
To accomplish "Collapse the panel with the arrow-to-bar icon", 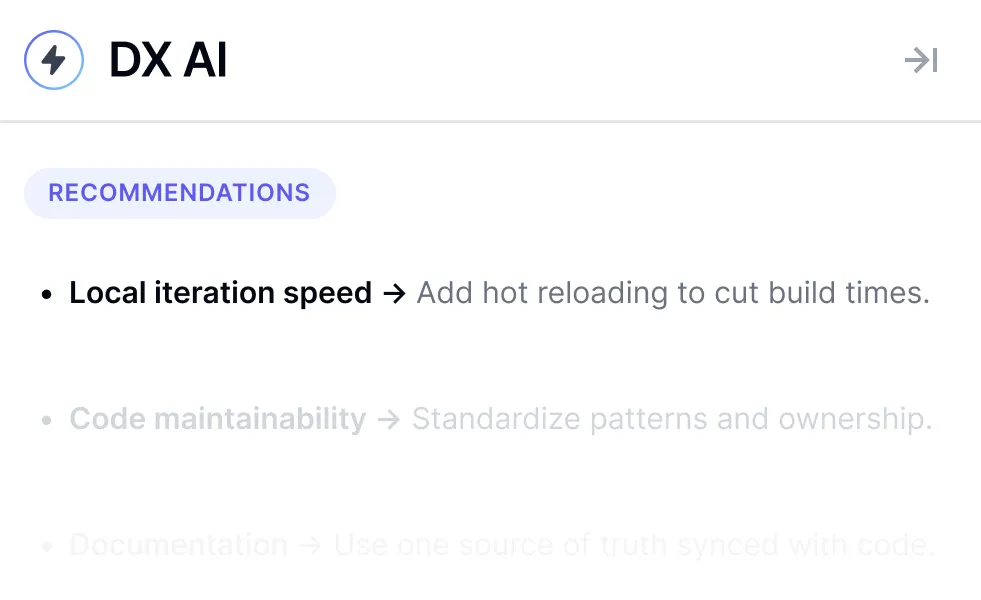I will 921,61.
